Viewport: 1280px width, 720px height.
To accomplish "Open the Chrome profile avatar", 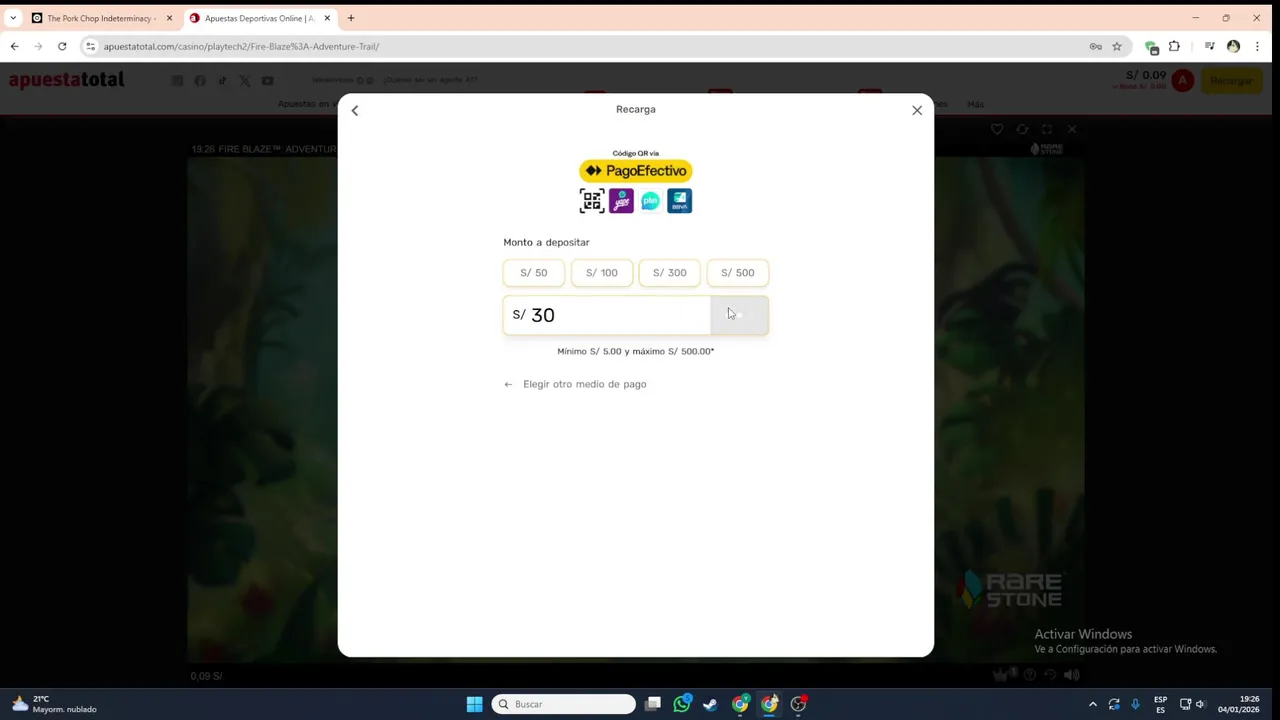I will coord(1233,46).
